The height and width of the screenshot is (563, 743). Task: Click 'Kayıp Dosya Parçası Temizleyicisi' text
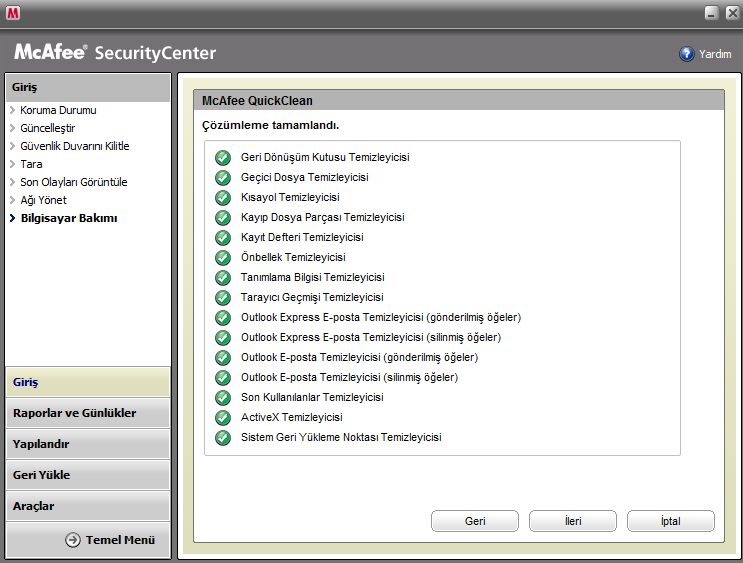(x=323, y=217)
